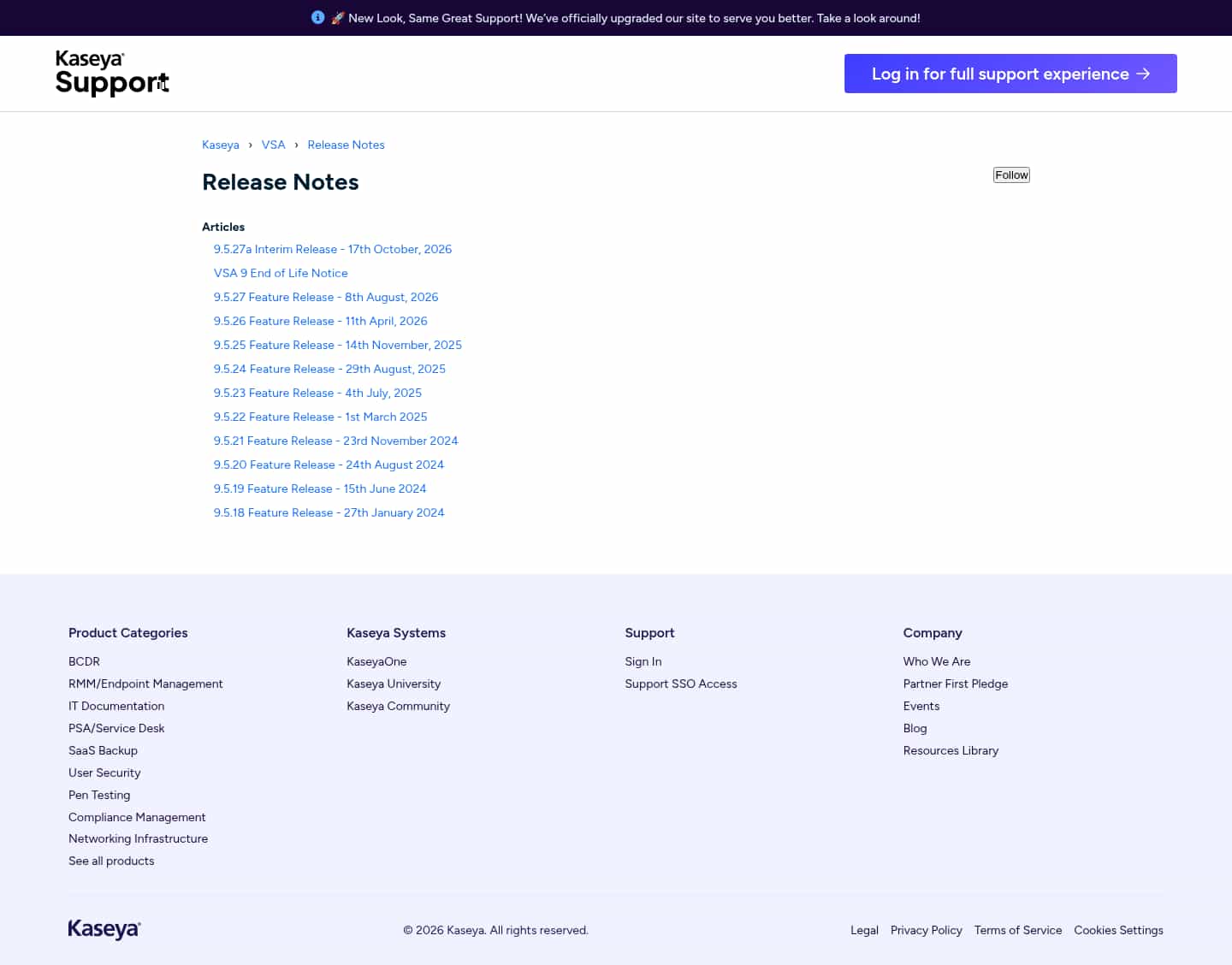Open the VSA breadcrumb link
Screen dimensions: 1232x965
coord(274,145)
